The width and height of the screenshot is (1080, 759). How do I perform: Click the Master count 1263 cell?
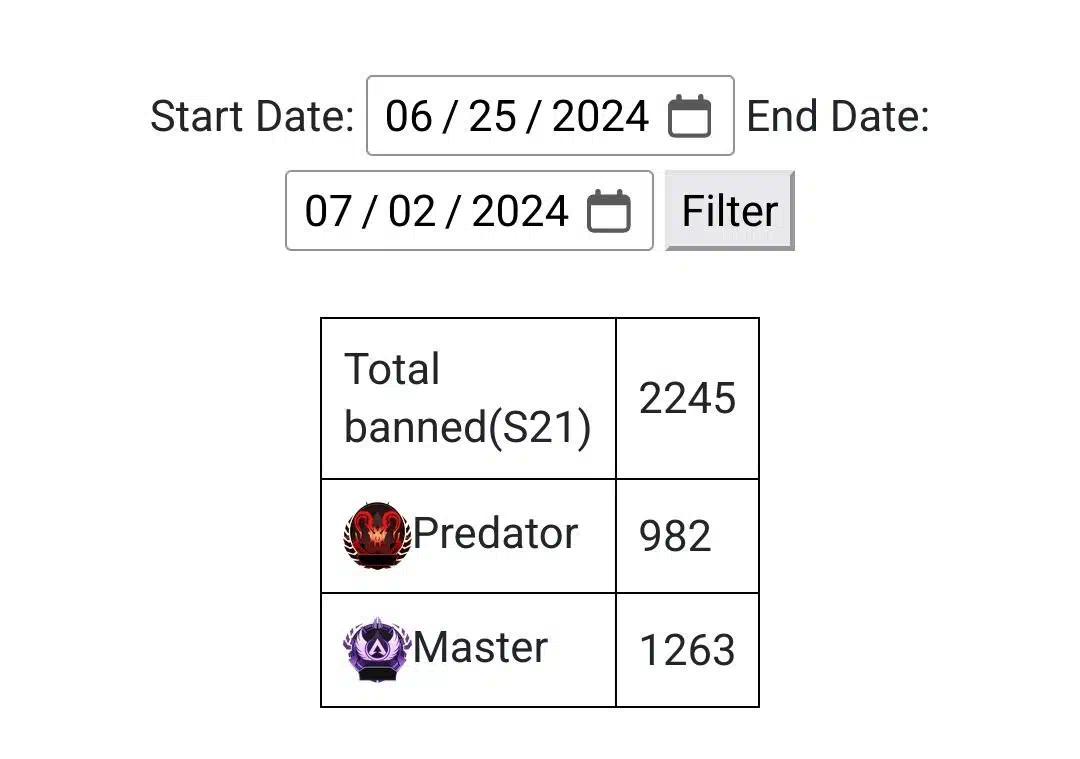[x=687, y=649]
